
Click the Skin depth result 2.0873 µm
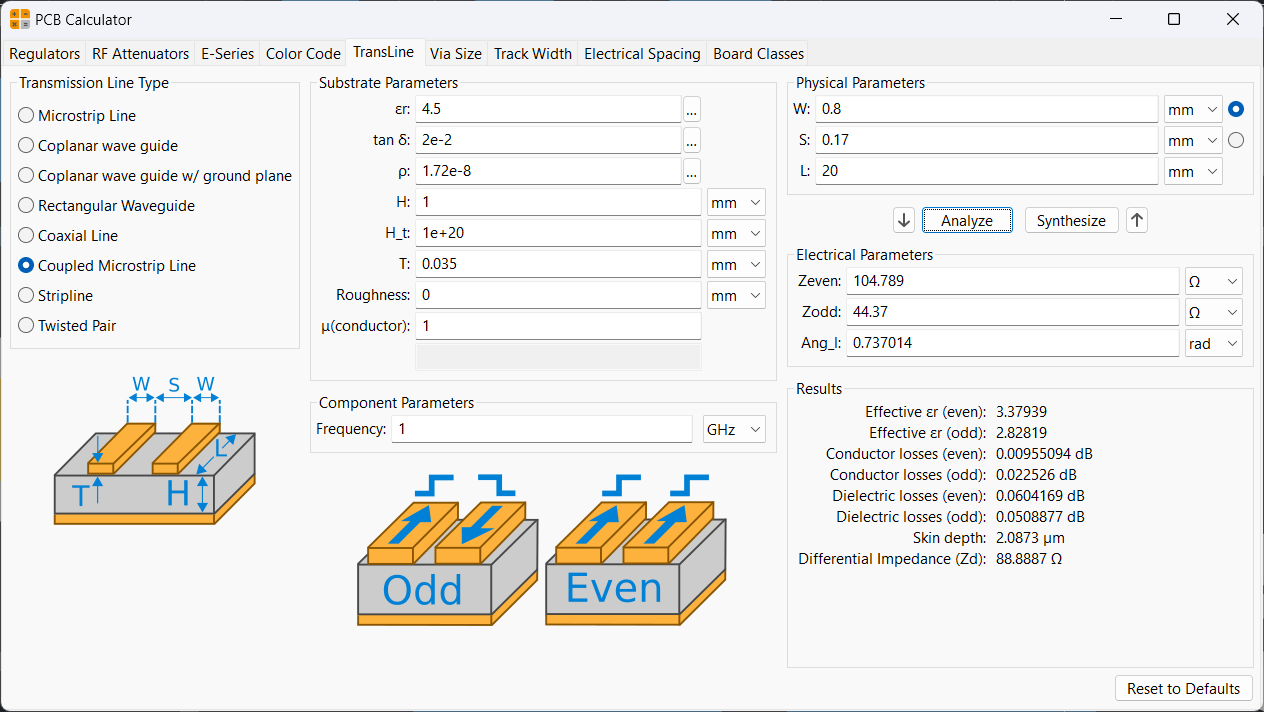point(1028,538)
